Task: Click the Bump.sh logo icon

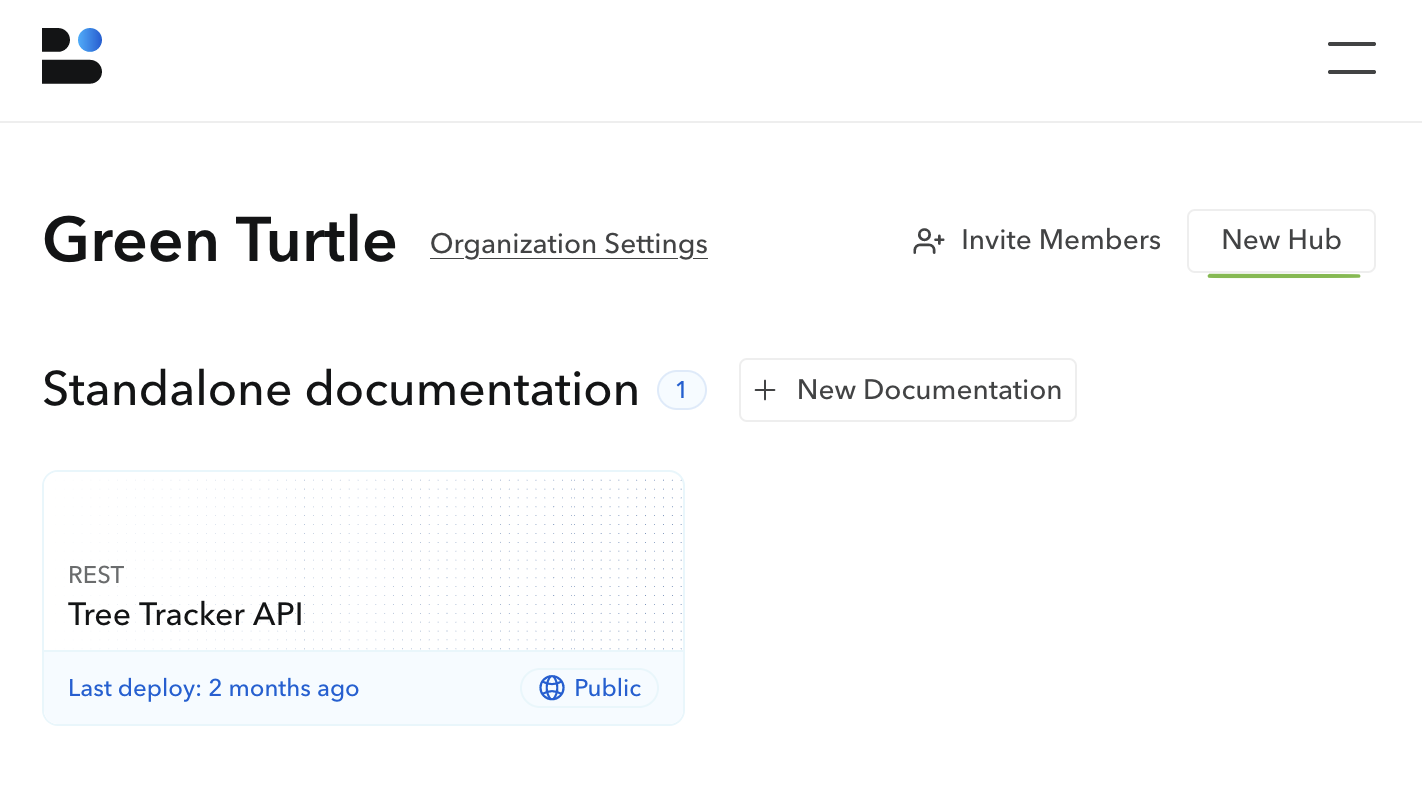Action: [71, 55]
